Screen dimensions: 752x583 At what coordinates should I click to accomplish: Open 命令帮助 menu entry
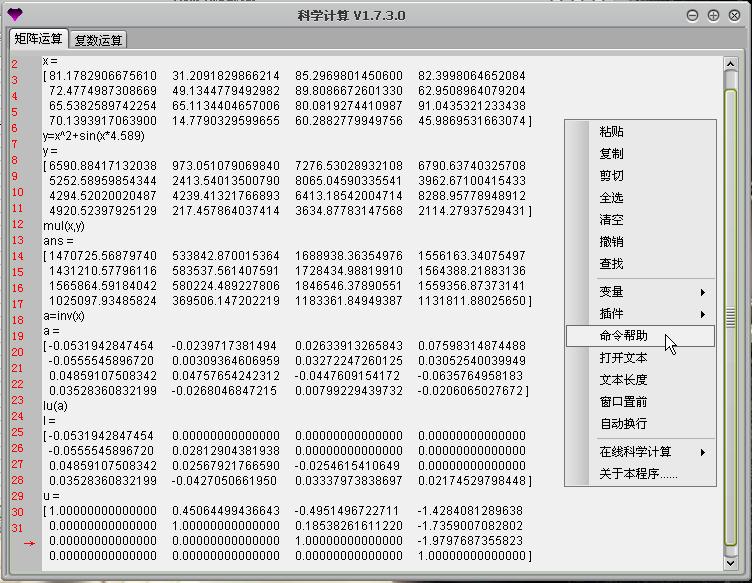click(623, 336)
